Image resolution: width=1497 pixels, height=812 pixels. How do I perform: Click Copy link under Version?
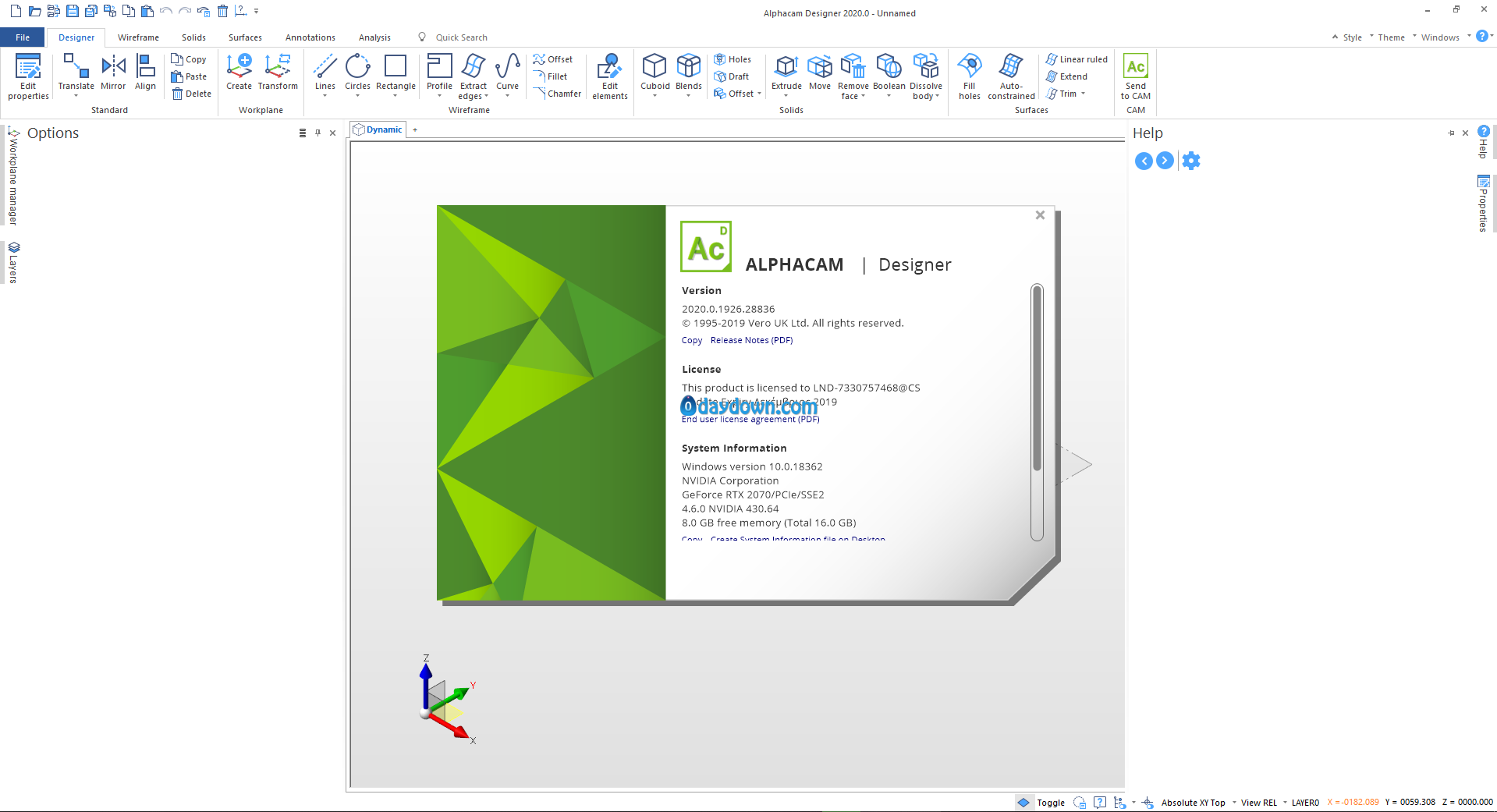pyautogui.click(x=692, y=340)
